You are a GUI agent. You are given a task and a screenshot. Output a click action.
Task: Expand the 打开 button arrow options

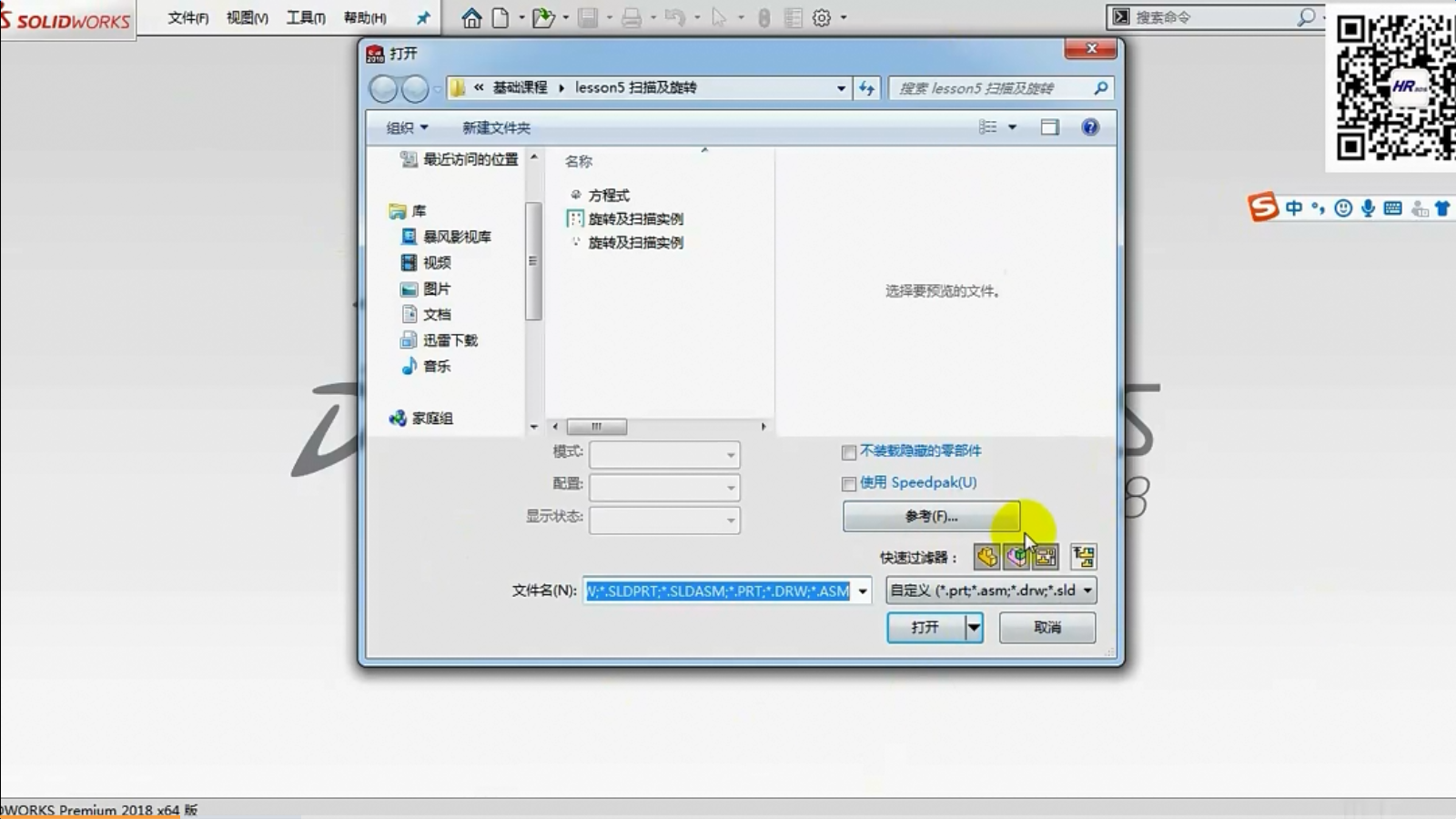(974, 627)
